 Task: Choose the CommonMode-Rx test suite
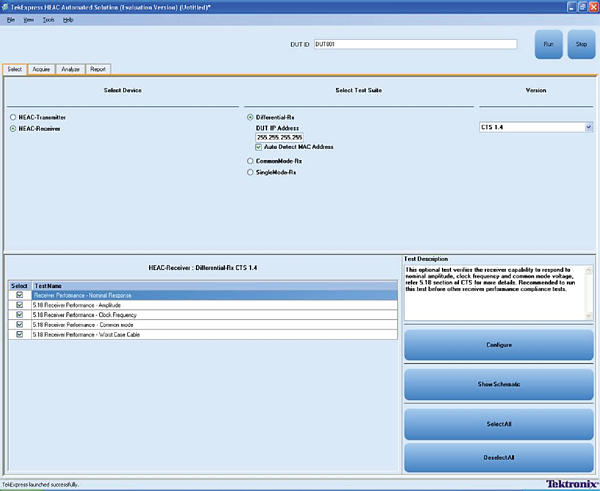[x=250, y=160]
